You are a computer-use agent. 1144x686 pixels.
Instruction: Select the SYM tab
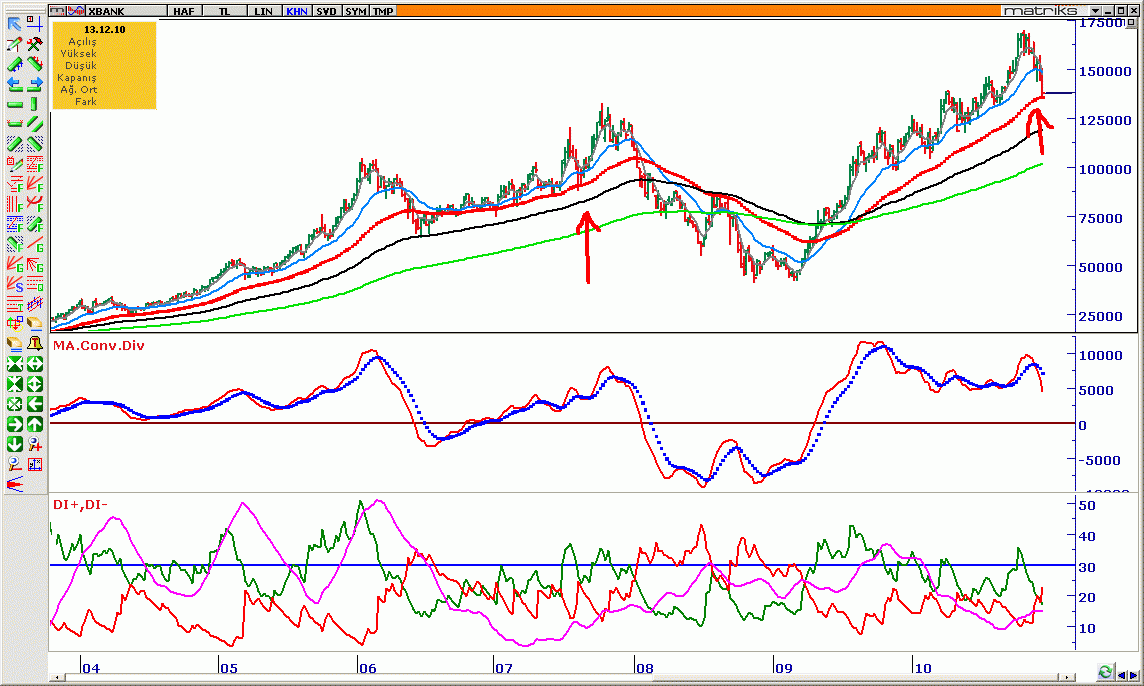[355, 11]
